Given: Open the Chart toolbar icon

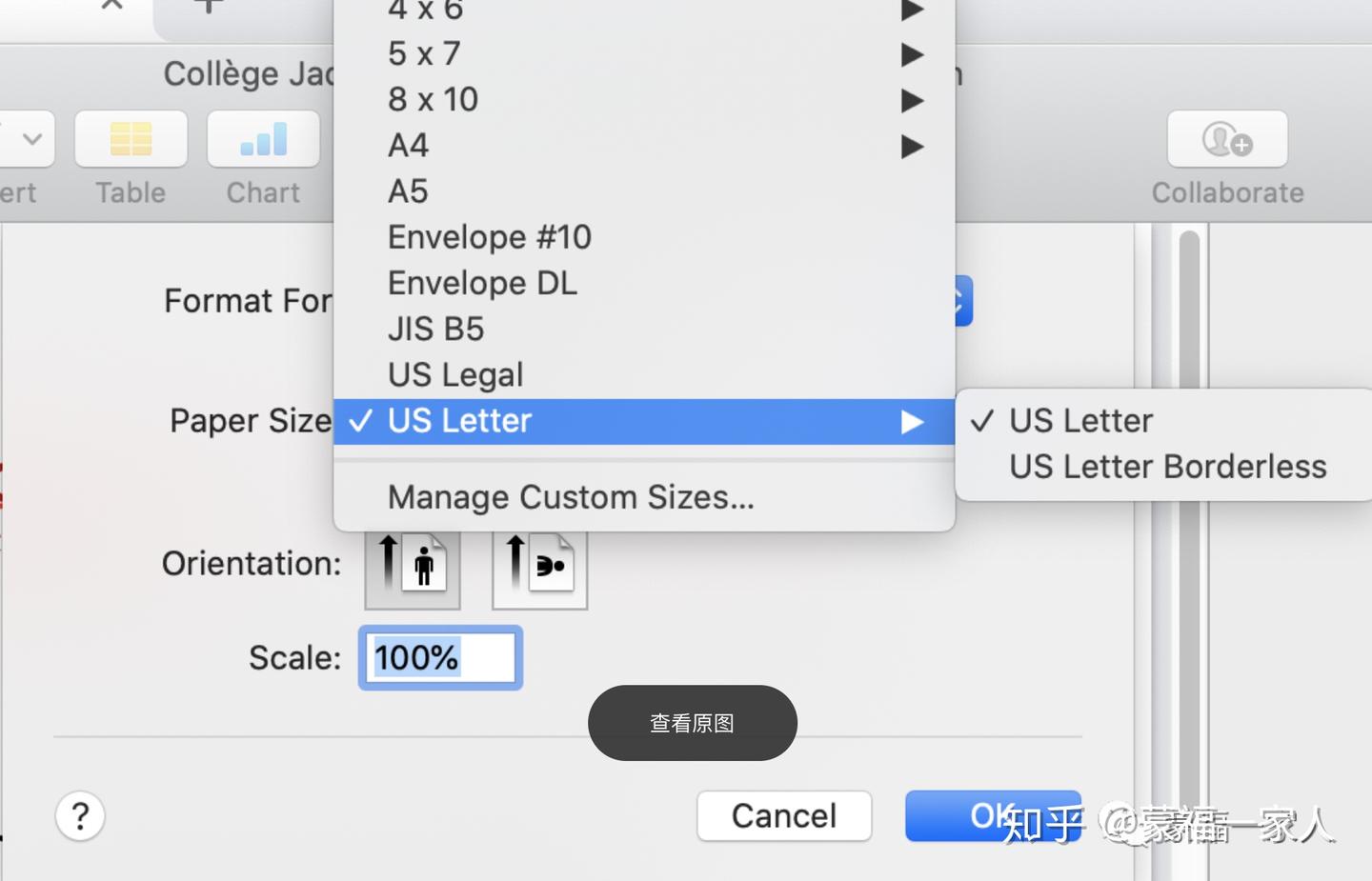Looking at the screenshot, I should pos(263,139).
